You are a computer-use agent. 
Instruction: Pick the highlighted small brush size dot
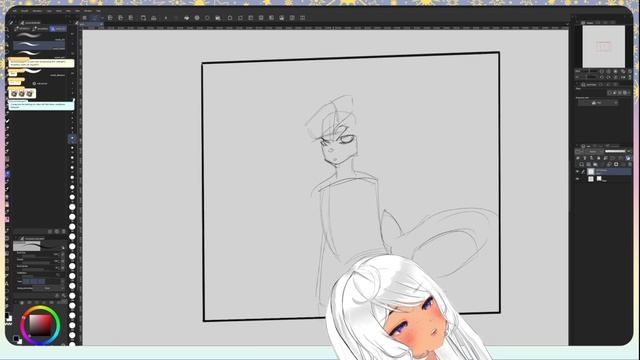coord(72,138)
